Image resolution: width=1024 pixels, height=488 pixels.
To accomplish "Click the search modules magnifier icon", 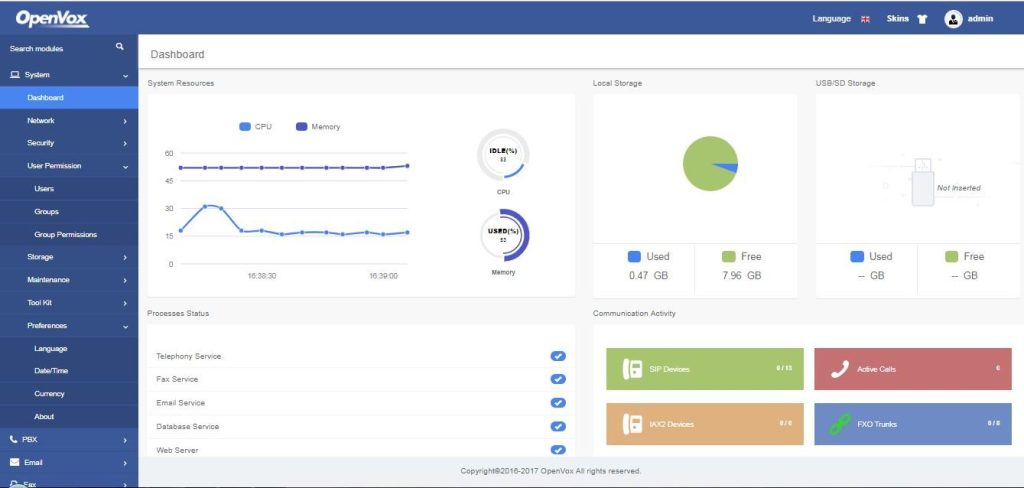I will click(120, 46).
